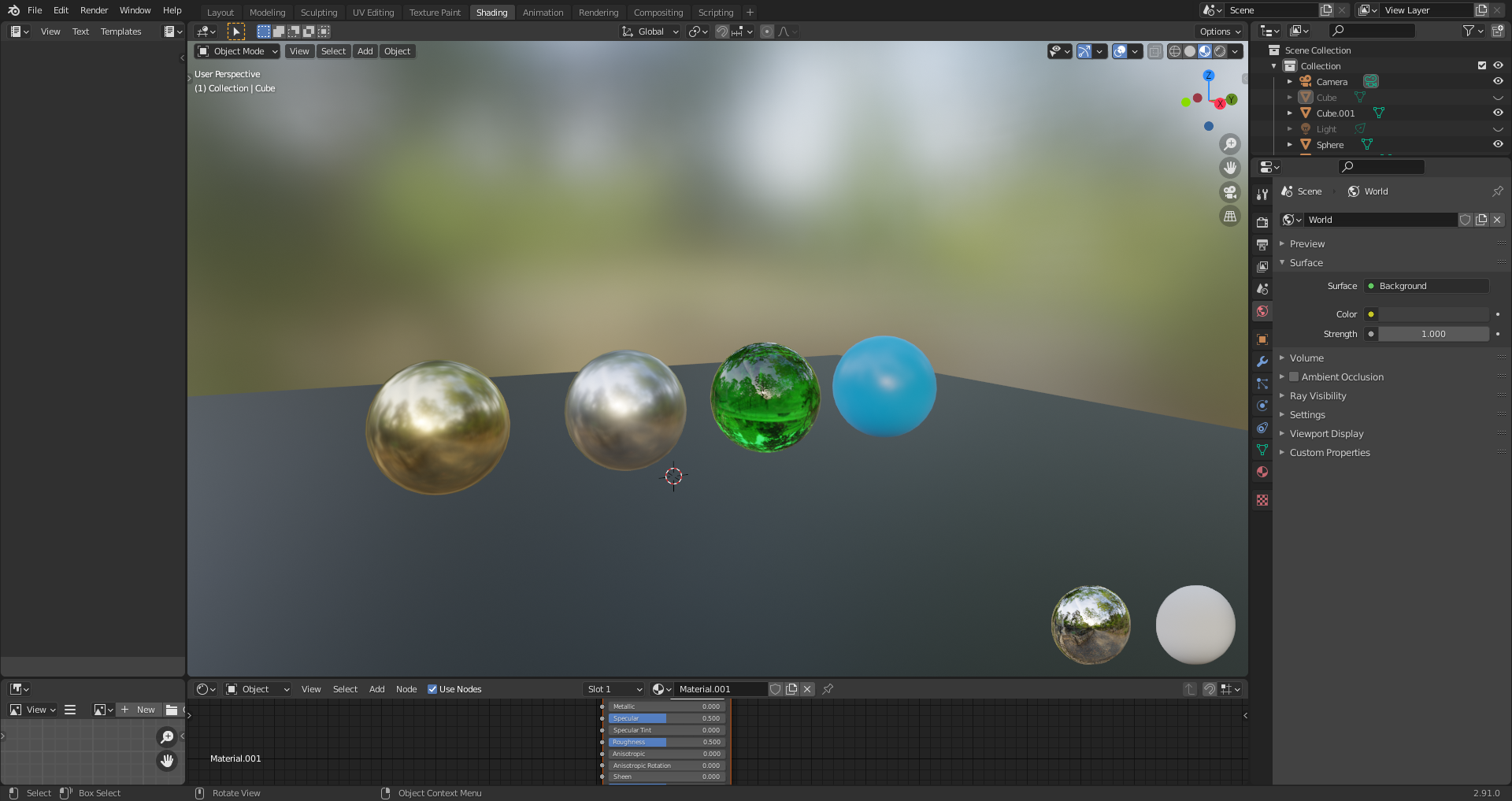Open the Object Mode dropdown
Viewport: 1512px width, 801px height.
coord(238,51)
